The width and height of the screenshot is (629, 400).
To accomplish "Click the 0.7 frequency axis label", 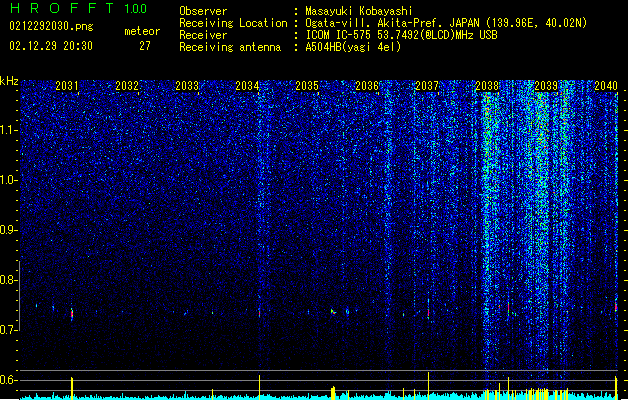I will coord(9,330).
